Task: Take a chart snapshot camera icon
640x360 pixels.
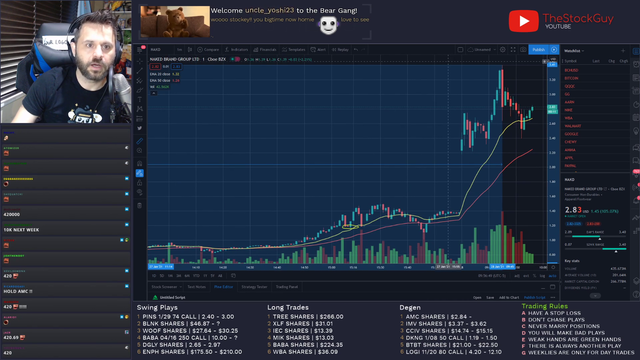Action: [x=523, y=49]
